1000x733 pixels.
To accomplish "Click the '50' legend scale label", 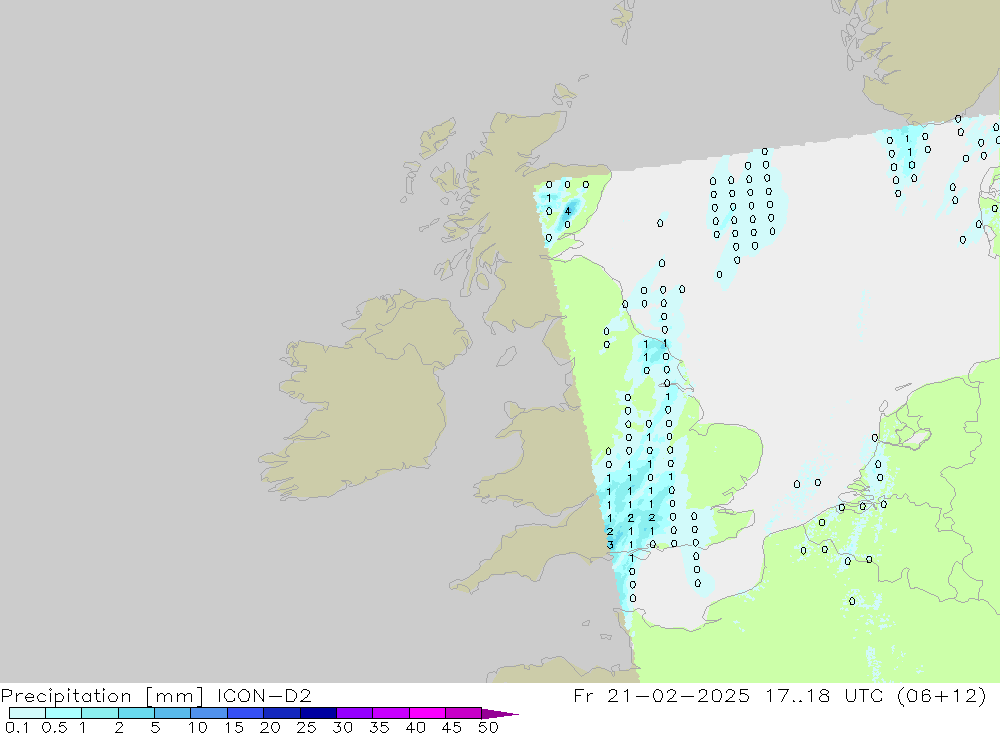I will pos(488,727).
